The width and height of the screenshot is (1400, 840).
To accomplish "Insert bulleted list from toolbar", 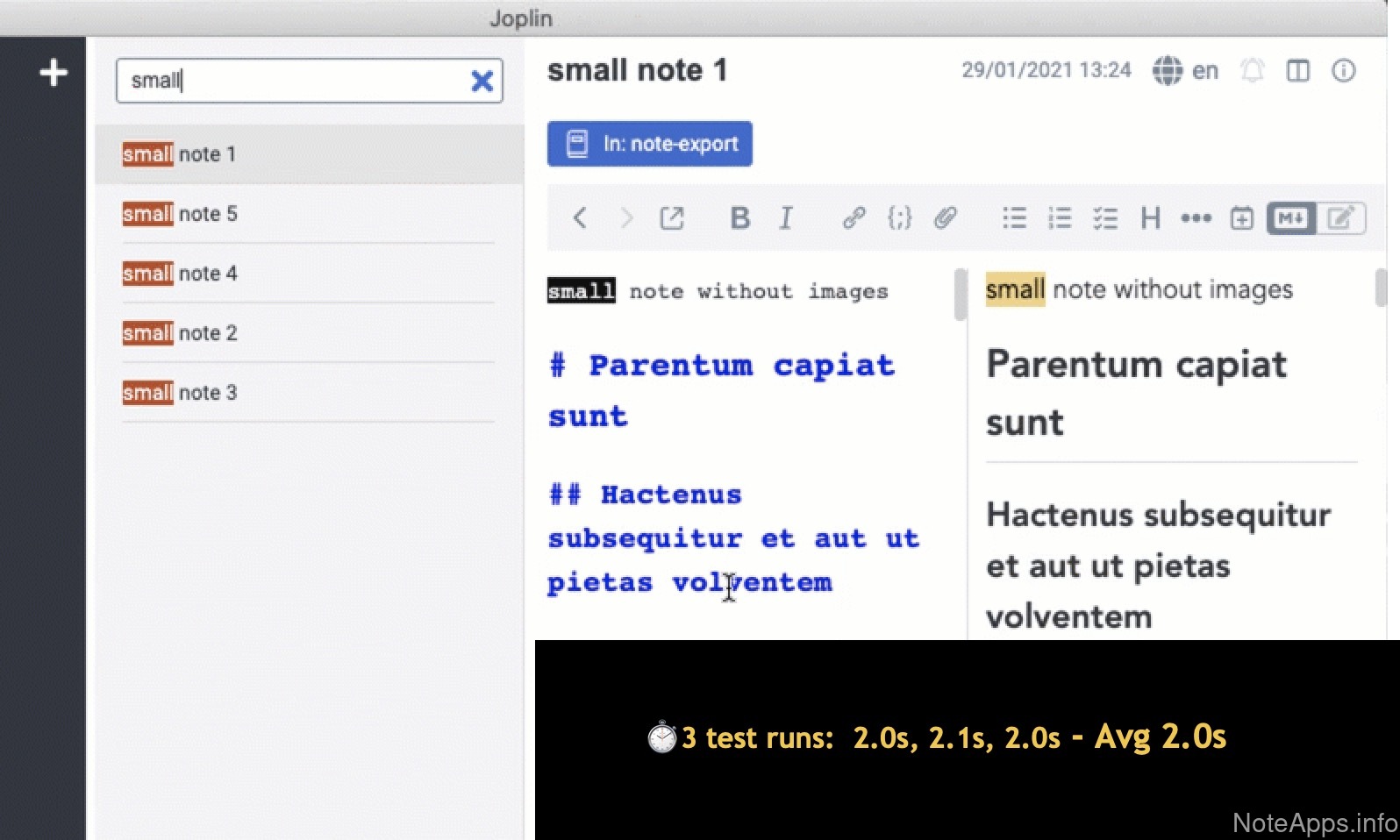I will tap(1014, 218).
